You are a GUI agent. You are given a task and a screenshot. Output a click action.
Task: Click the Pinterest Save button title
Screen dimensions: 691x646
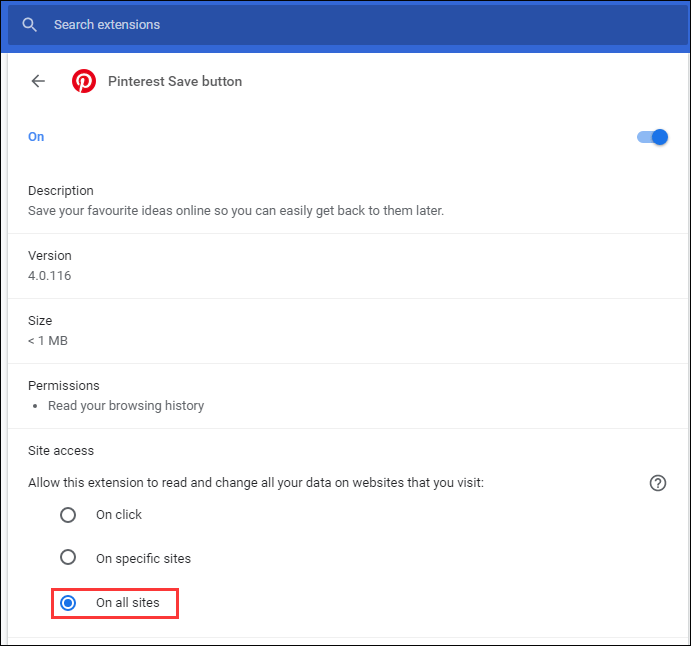[x=175, y=81]
